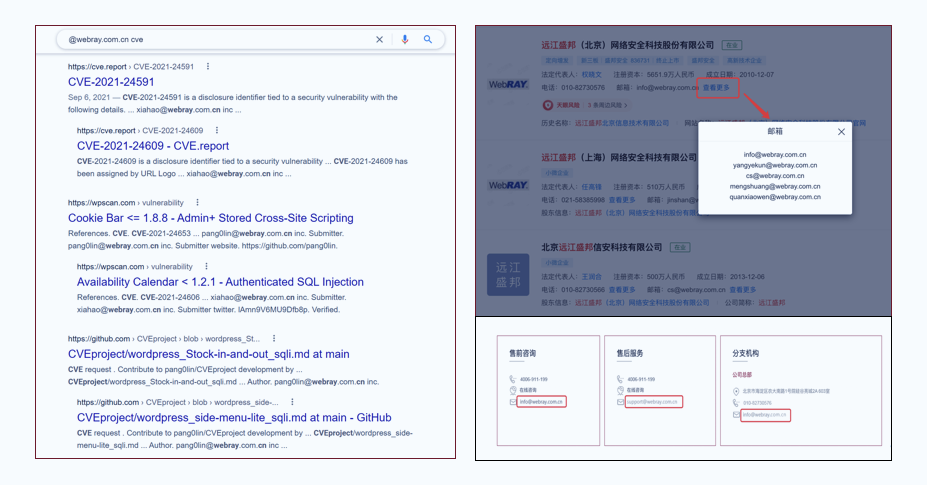Open the CVE-2021-24591 result link

111,82
